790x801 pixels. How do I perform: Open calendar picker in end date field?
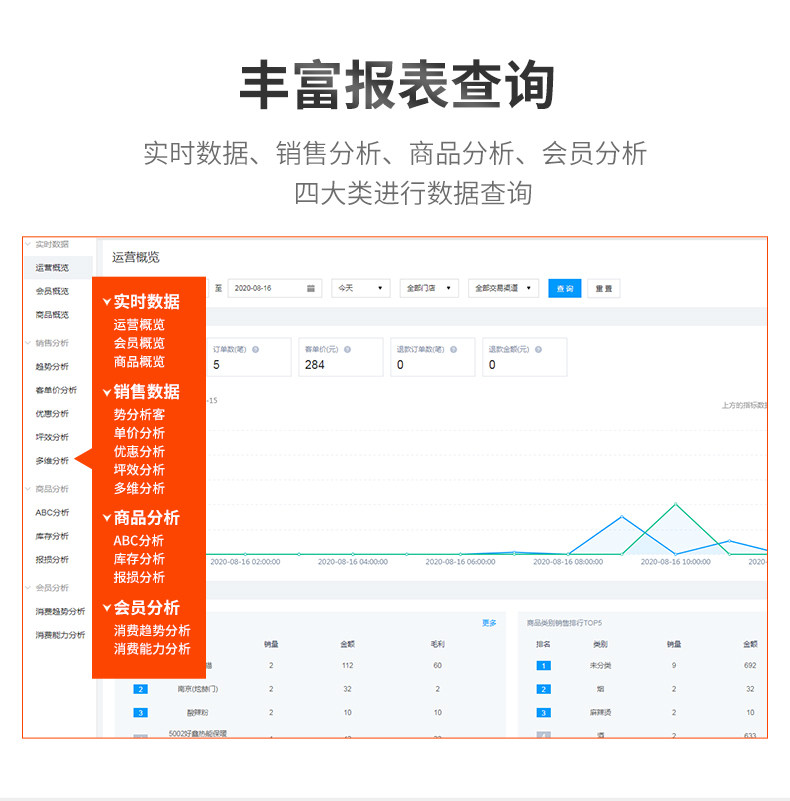(310, 289)
